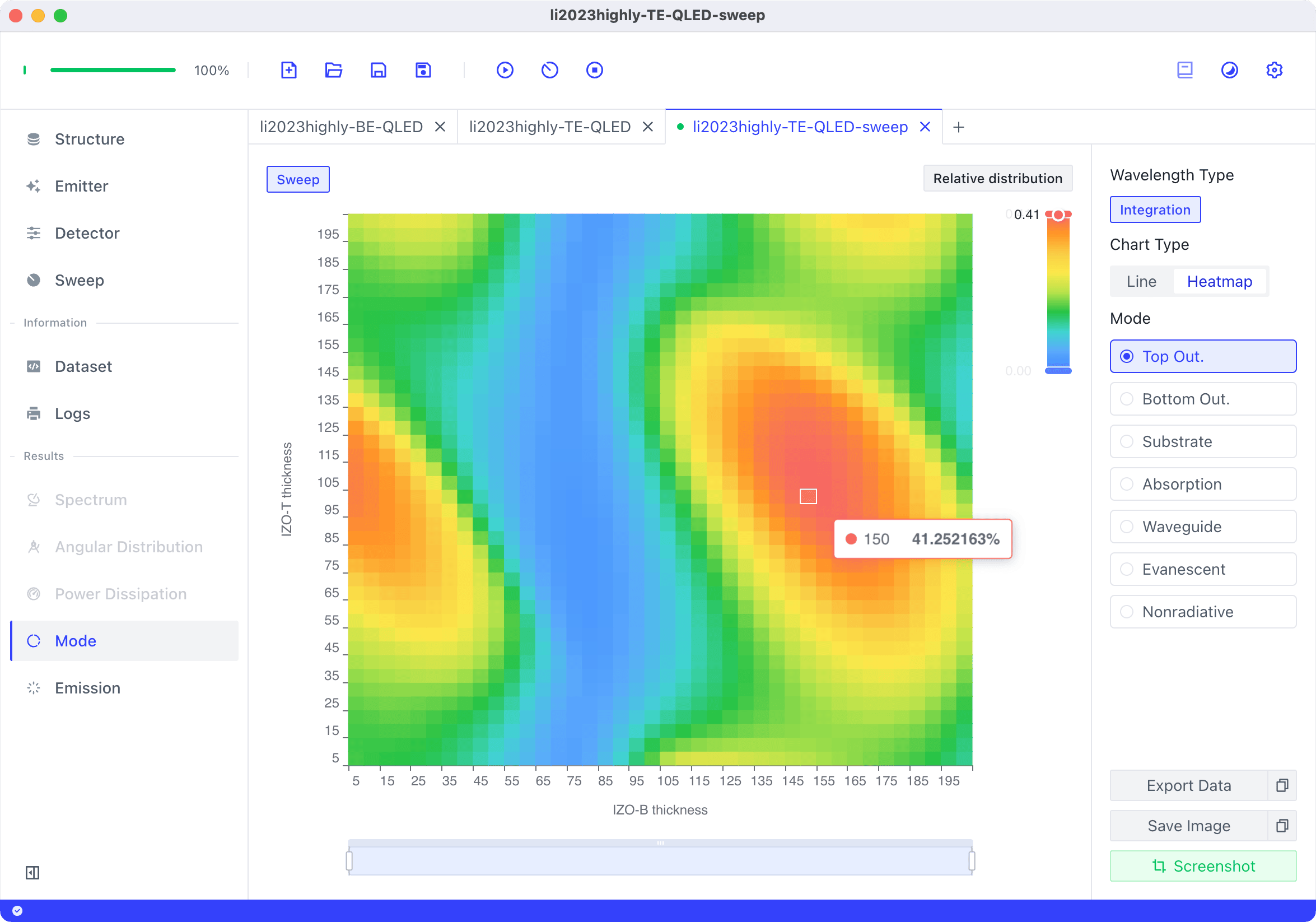
Task: Click the color scale lower handle
Action: coord(1058,370)
